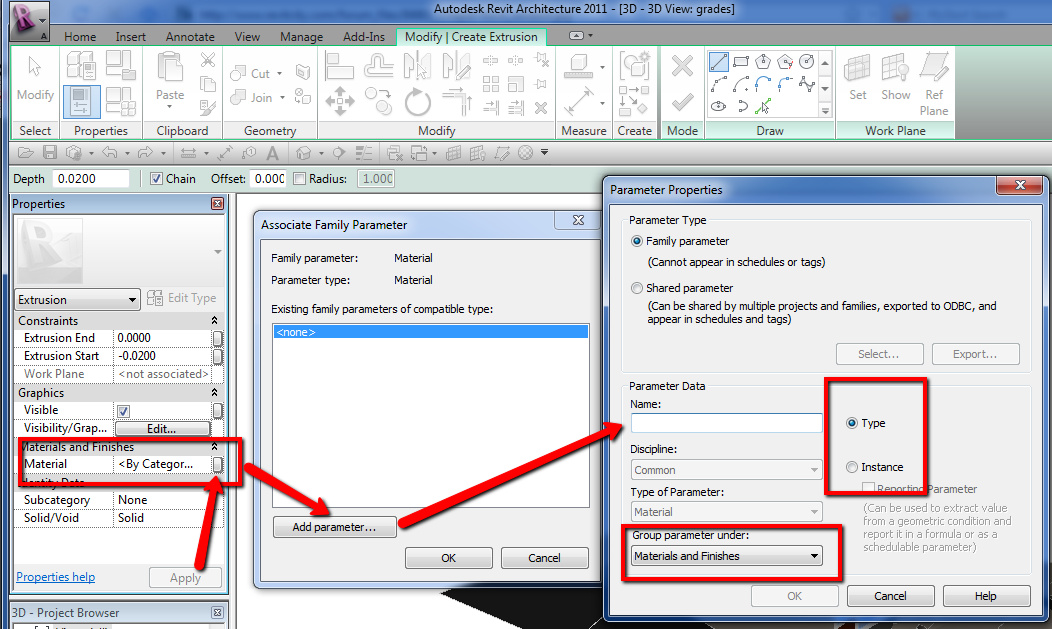Click Cancel in Associate Family Parameter dialog
Viewport: 1052px width, 629px height.
(x=544, y=558)
